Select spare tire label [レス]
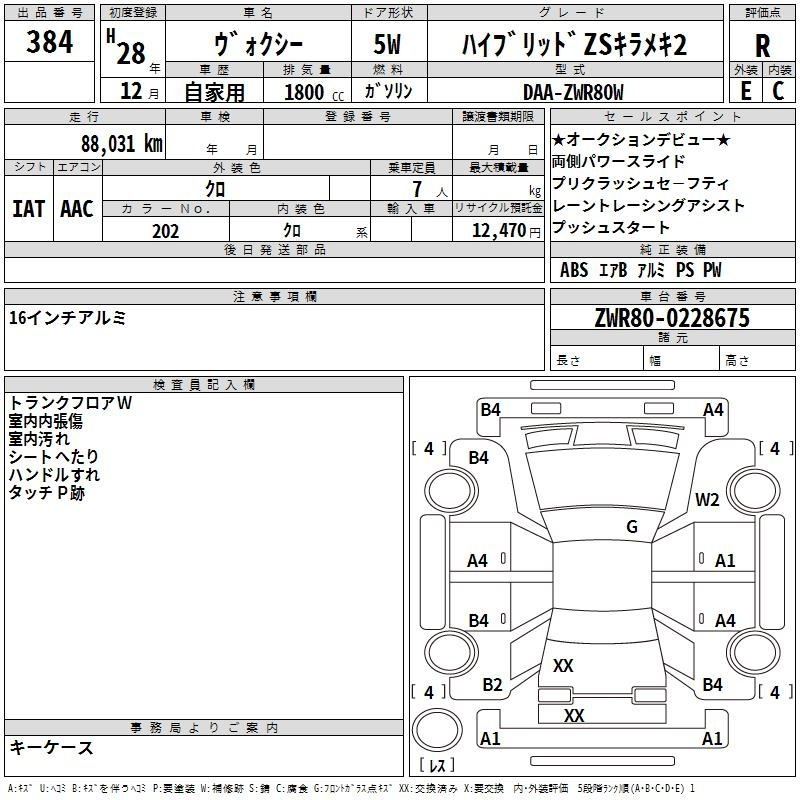800x800 pixels. click(437, 765)
